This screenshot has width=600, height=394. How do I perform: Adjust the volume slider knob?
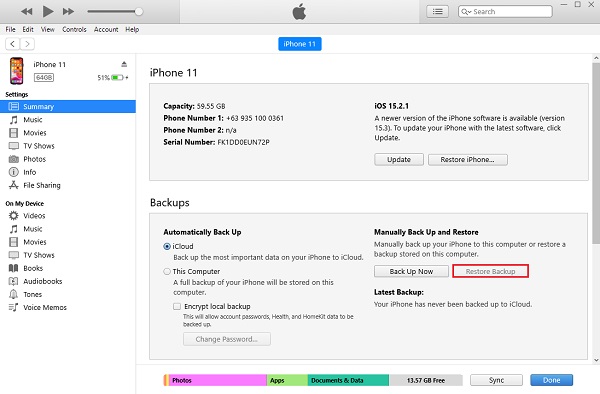point(139,11)
